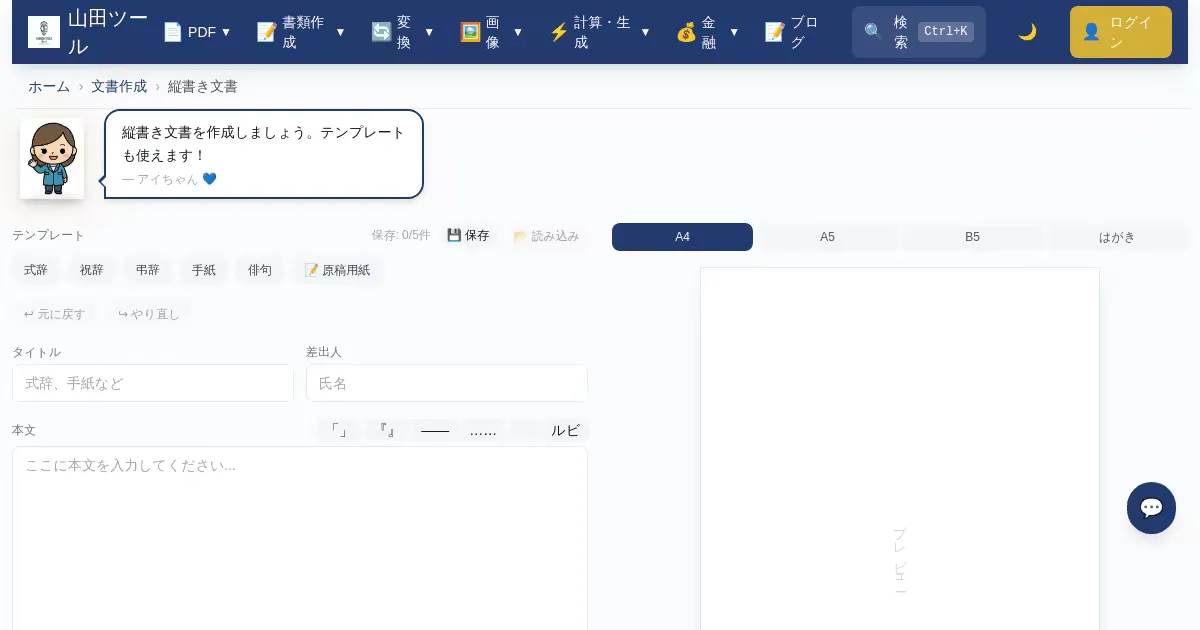The width and height of the screenshot is (1200, 630).
Task: Select the 原稿用紙 template
Action: 337,270
